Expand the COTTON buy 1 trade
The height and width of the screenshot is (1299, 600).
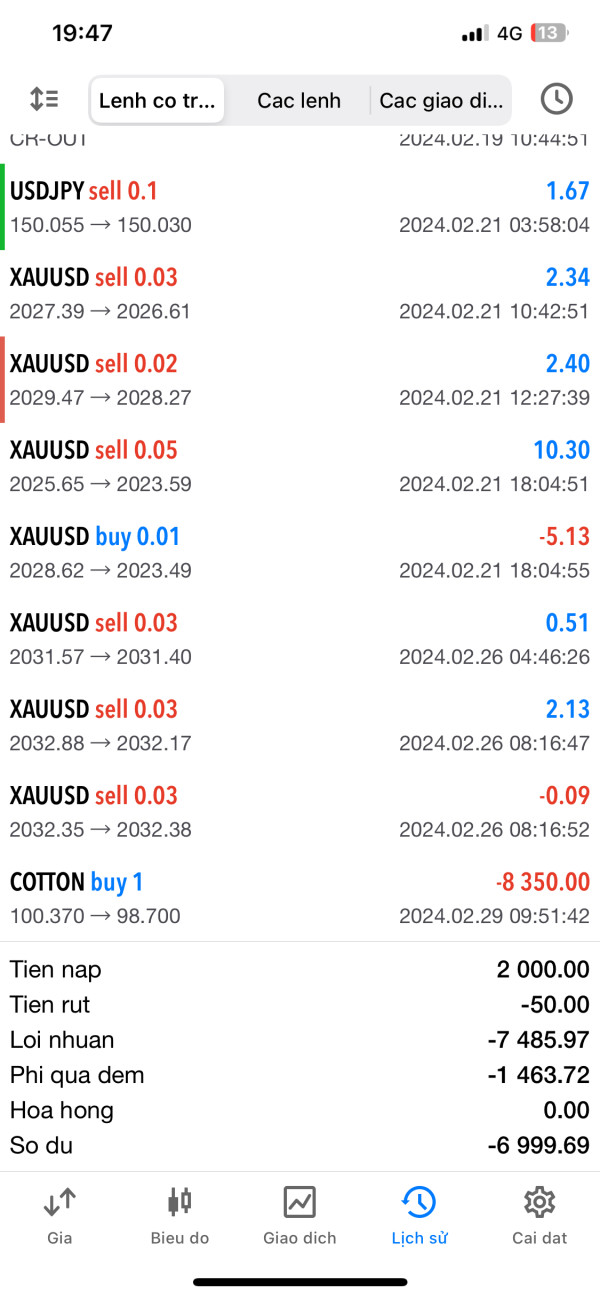tap(300, 898)
